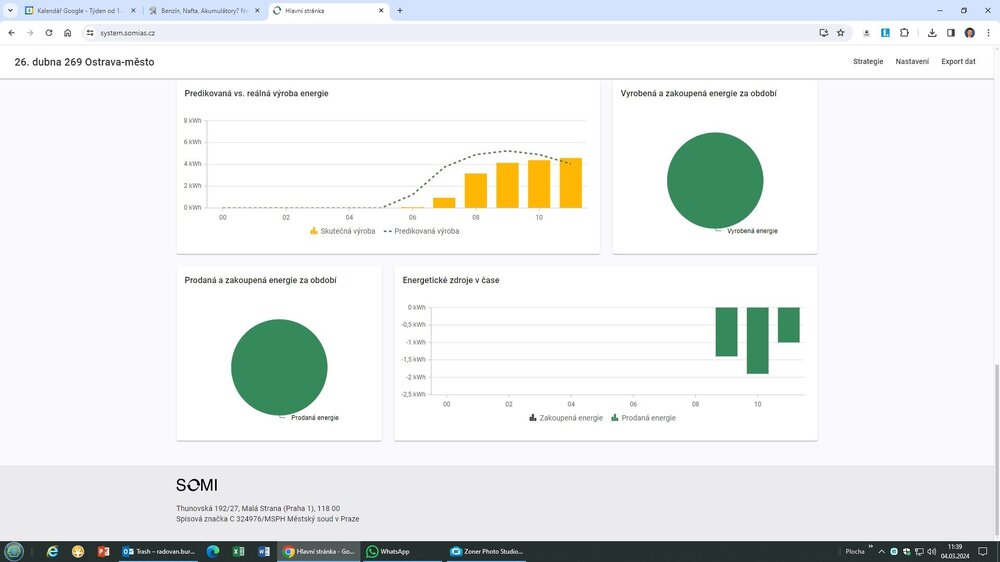This screenshot has height=562, width=1000.
Task: Click the Export dat button
Action: click(x=958, y=61)
